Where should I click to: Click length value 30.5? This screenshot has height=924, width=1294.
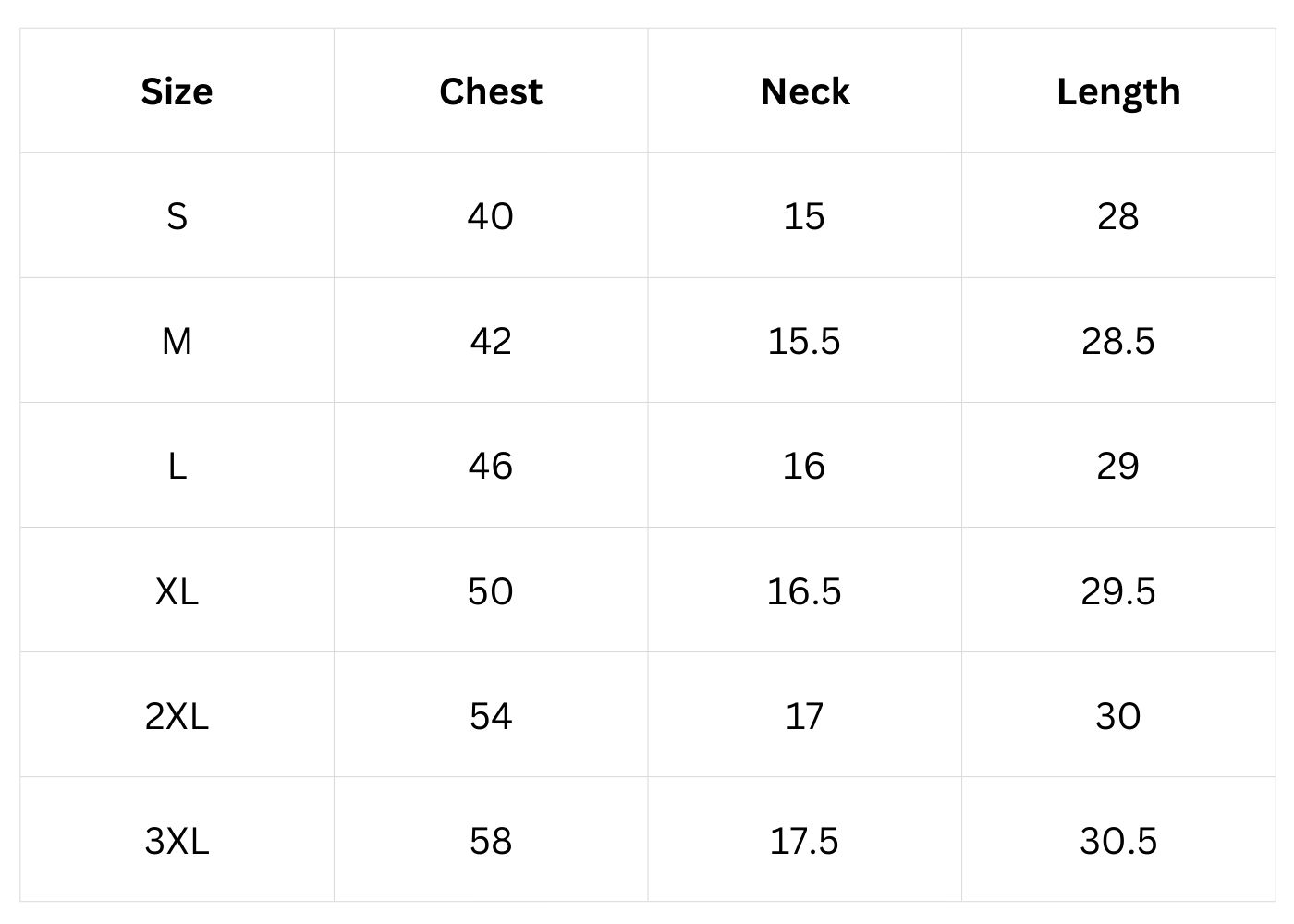point(1118,840)
